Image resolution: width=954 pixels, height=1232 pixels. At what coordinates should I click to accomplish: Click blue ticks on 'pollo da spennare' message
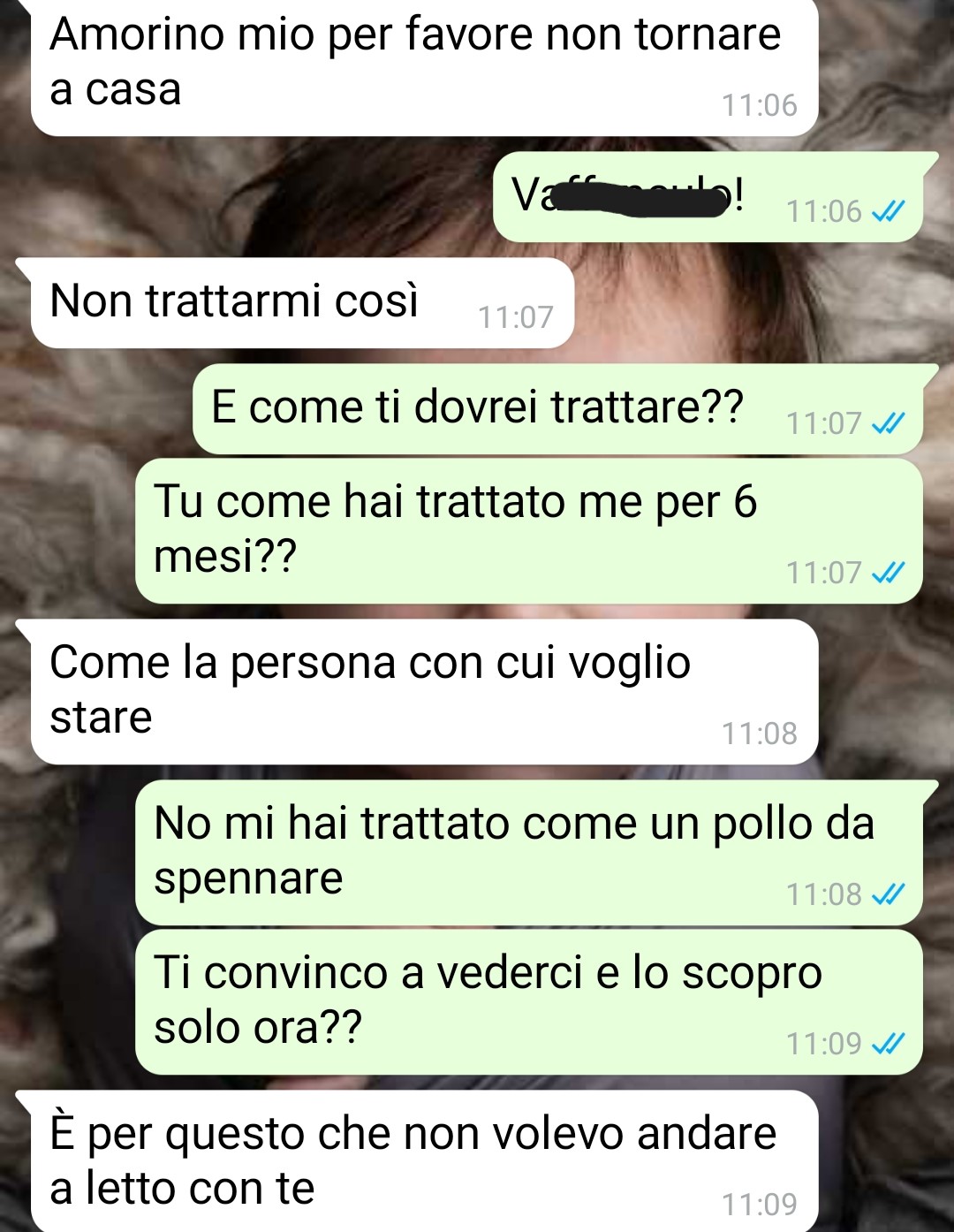point(888,895)
